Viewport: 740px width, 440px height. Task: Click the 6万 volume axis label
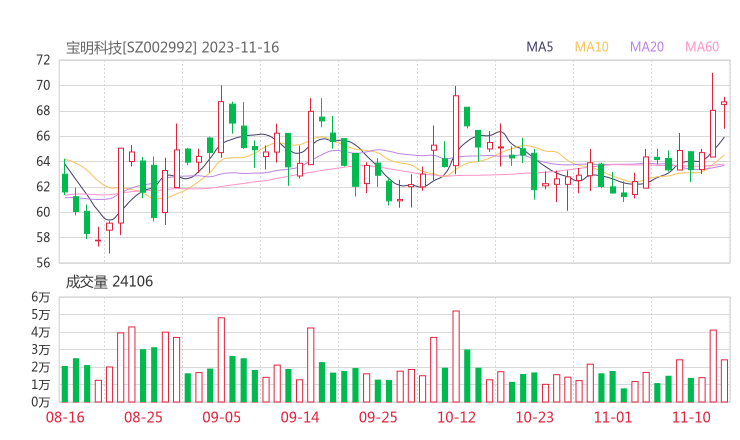tap(41, 297)
